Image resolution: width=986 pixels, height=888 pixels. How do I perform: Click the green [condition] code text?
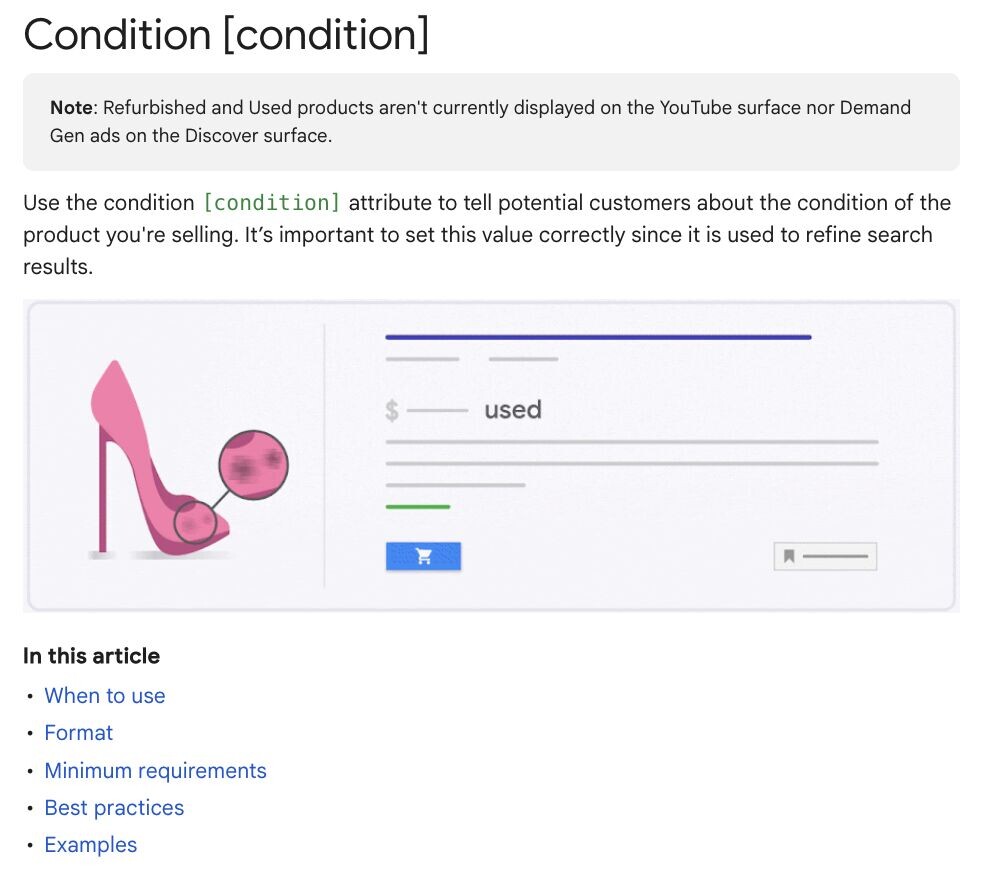tap(272, 203)
